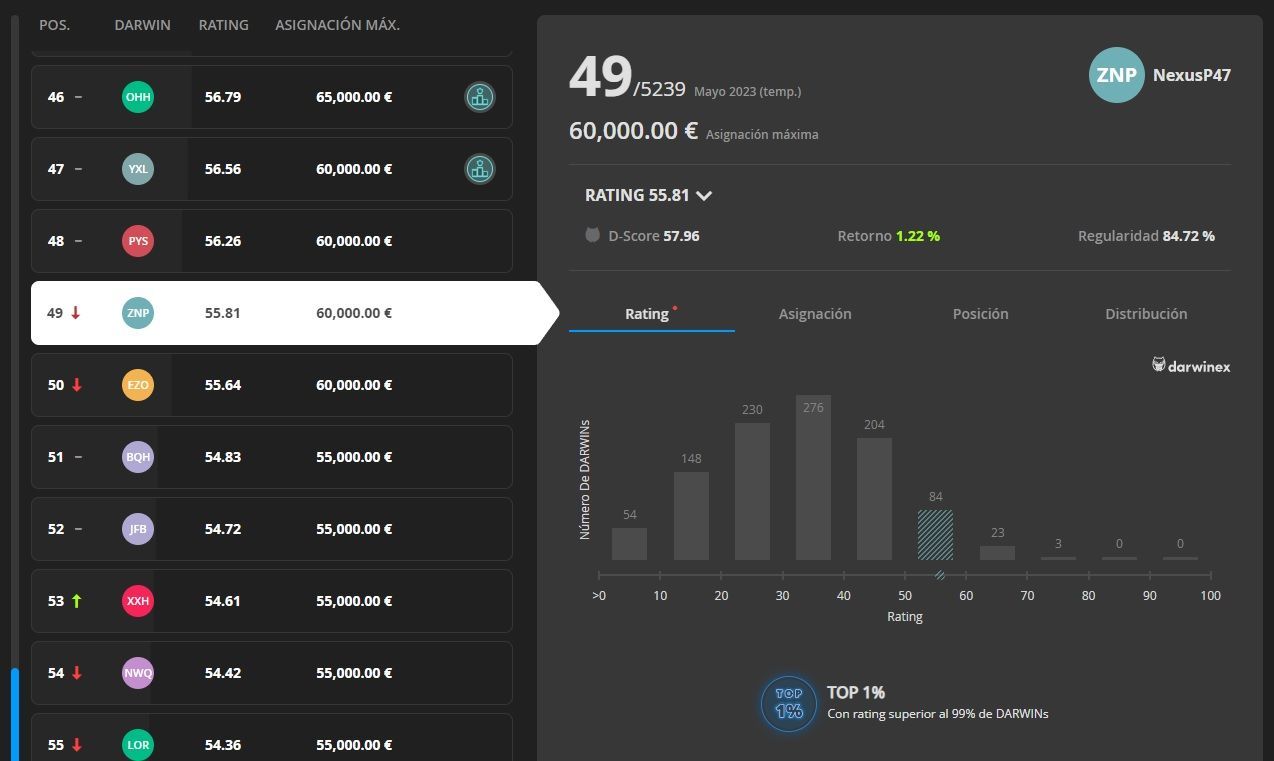
Task: Click the histogram bar labeled 148
Action: (x=691, y=516)
